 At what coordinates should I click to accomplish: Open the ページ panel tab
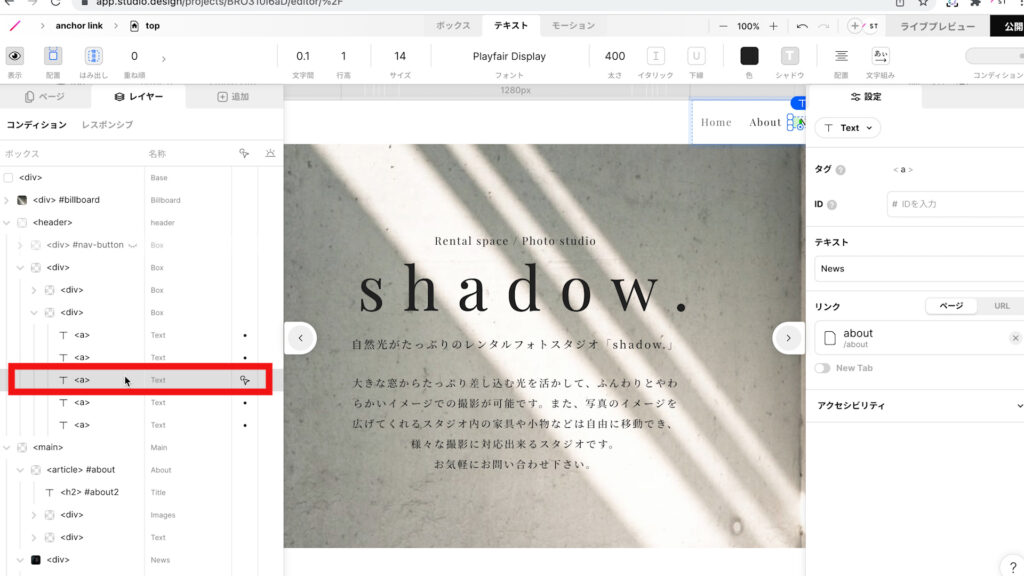pos(44,97)
